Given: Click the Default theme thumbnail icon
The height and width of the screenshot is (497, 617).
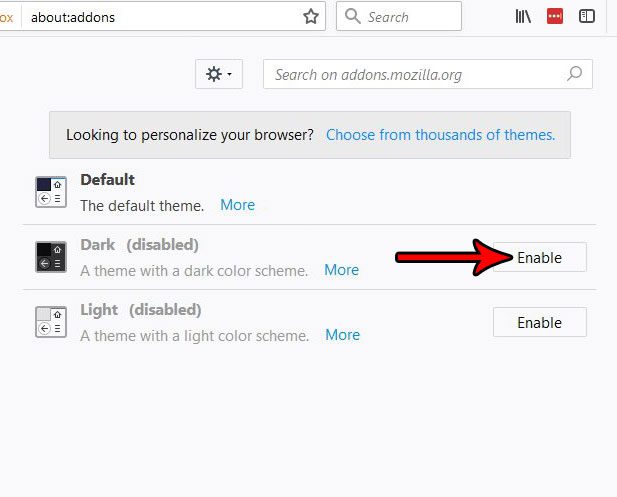Looking at the screenshot, I should [x=51, y=192].
